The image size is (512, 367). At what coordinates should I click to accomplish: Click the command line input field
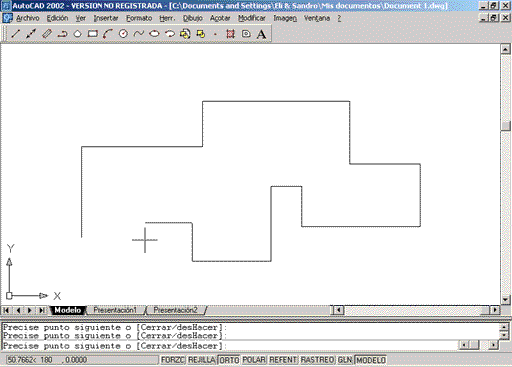(230, 346)
